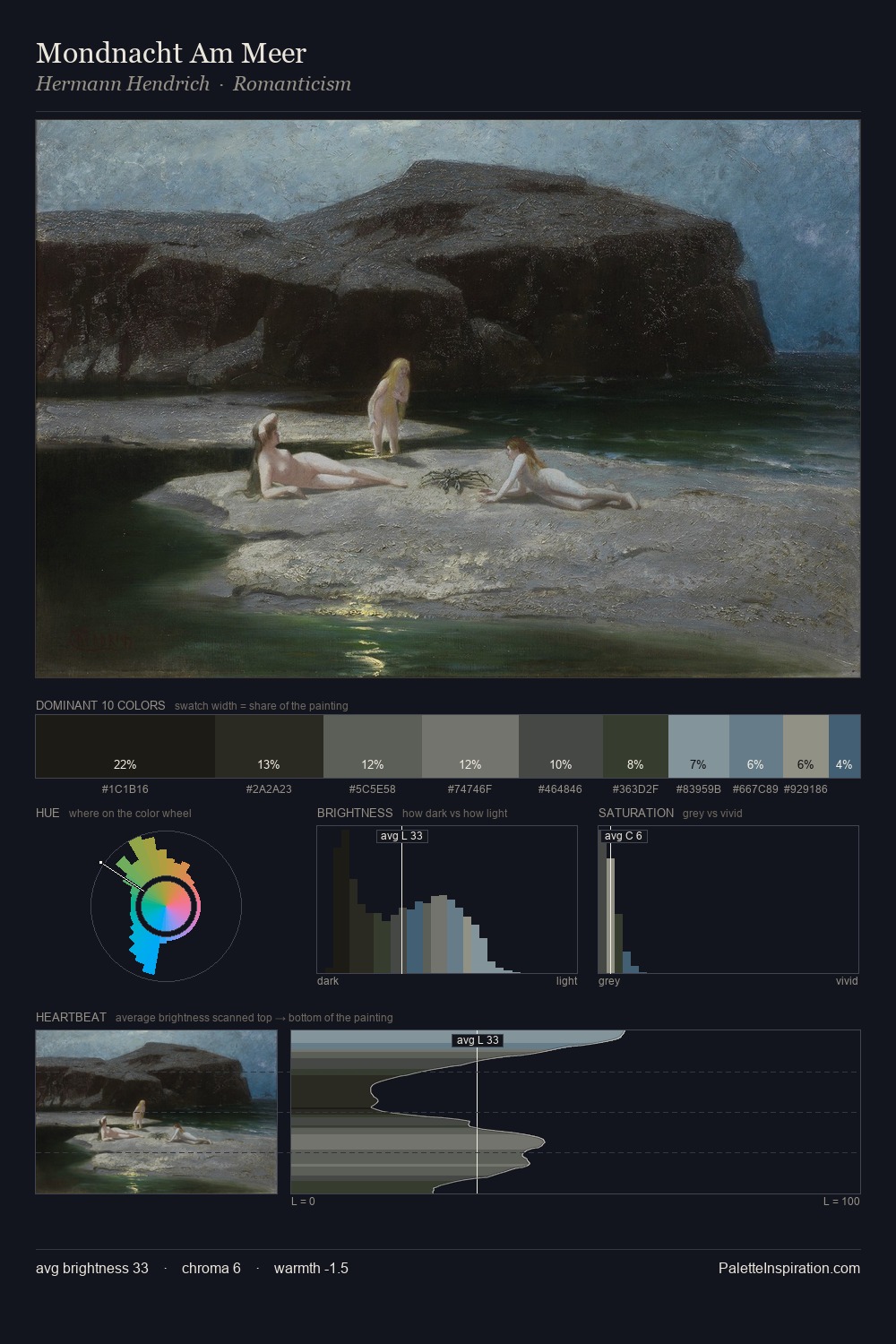Image resolution: width=896 pixels, height=1344 pixels.
Task: Click the steel blue 4% swatch
Action: [x=844, y=746]
